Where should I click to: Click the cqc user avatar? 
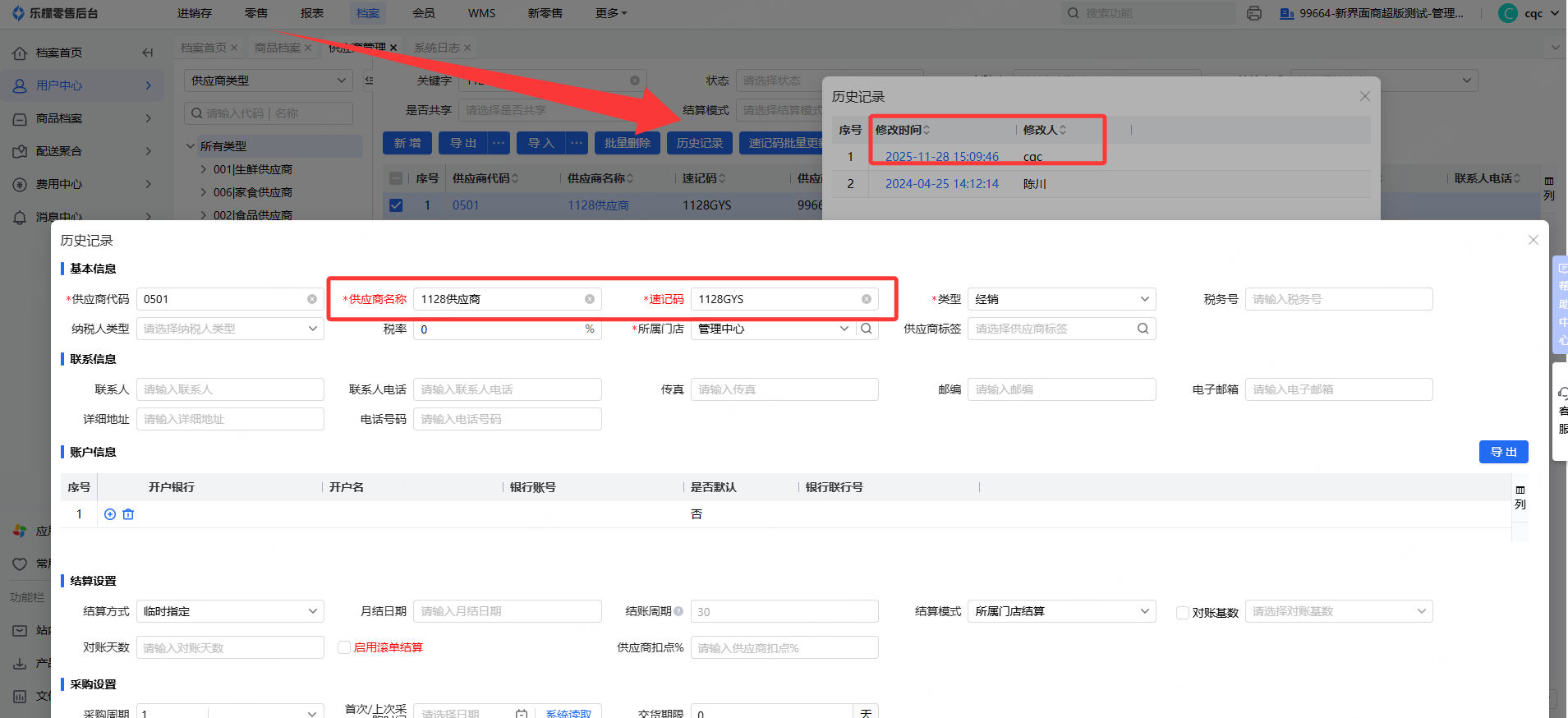pos(1508,13)
